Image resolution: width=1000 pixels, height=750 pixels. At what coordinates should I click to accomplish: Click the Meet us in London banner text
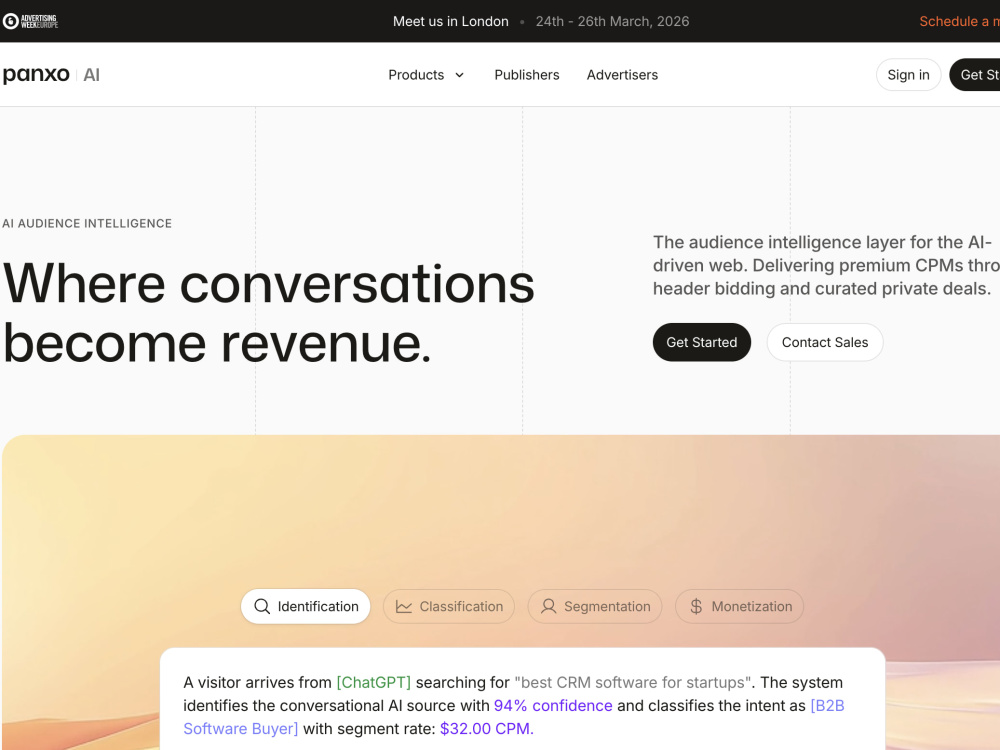[x=451, y=21]
